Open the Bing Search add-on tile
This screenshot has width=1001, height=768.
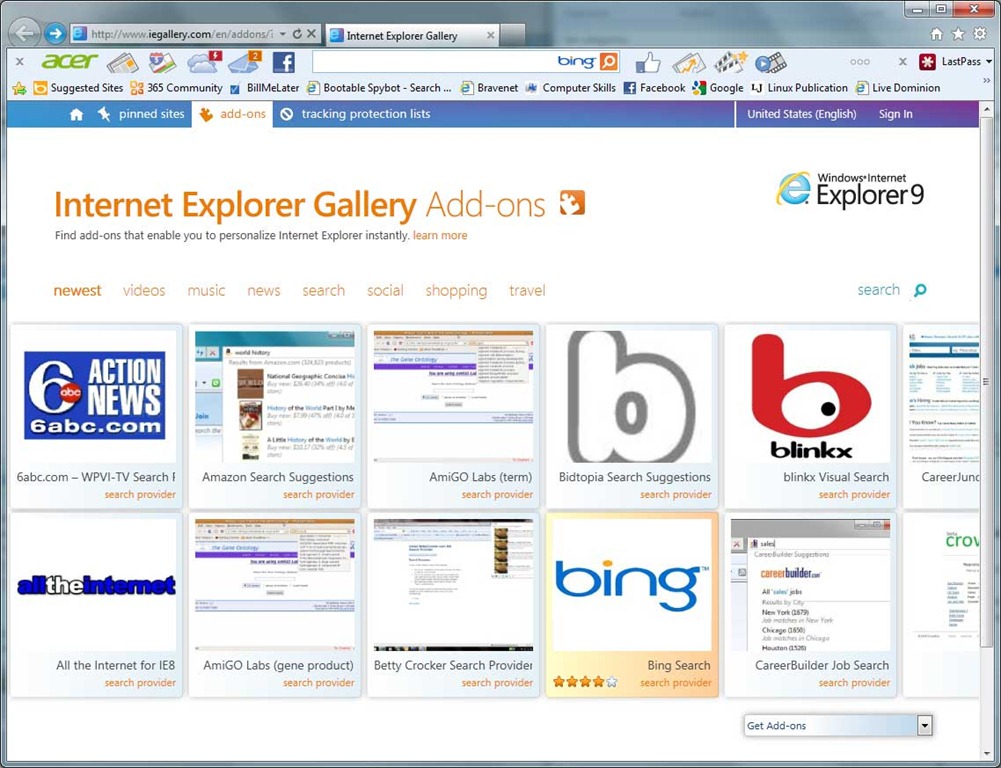point(632,605)
